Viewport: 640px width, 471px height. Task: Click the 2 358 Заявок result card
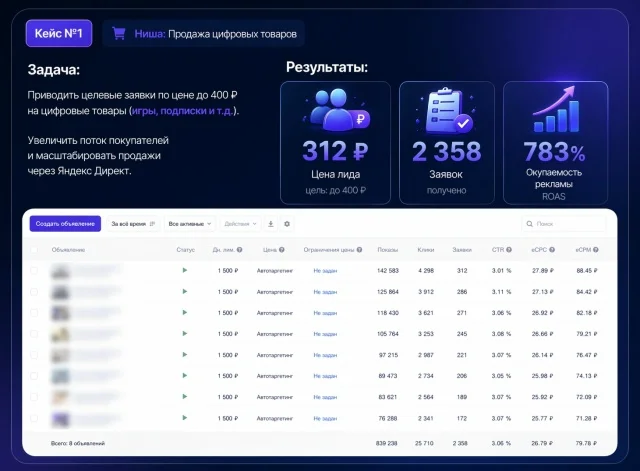(x=447, y=142)
